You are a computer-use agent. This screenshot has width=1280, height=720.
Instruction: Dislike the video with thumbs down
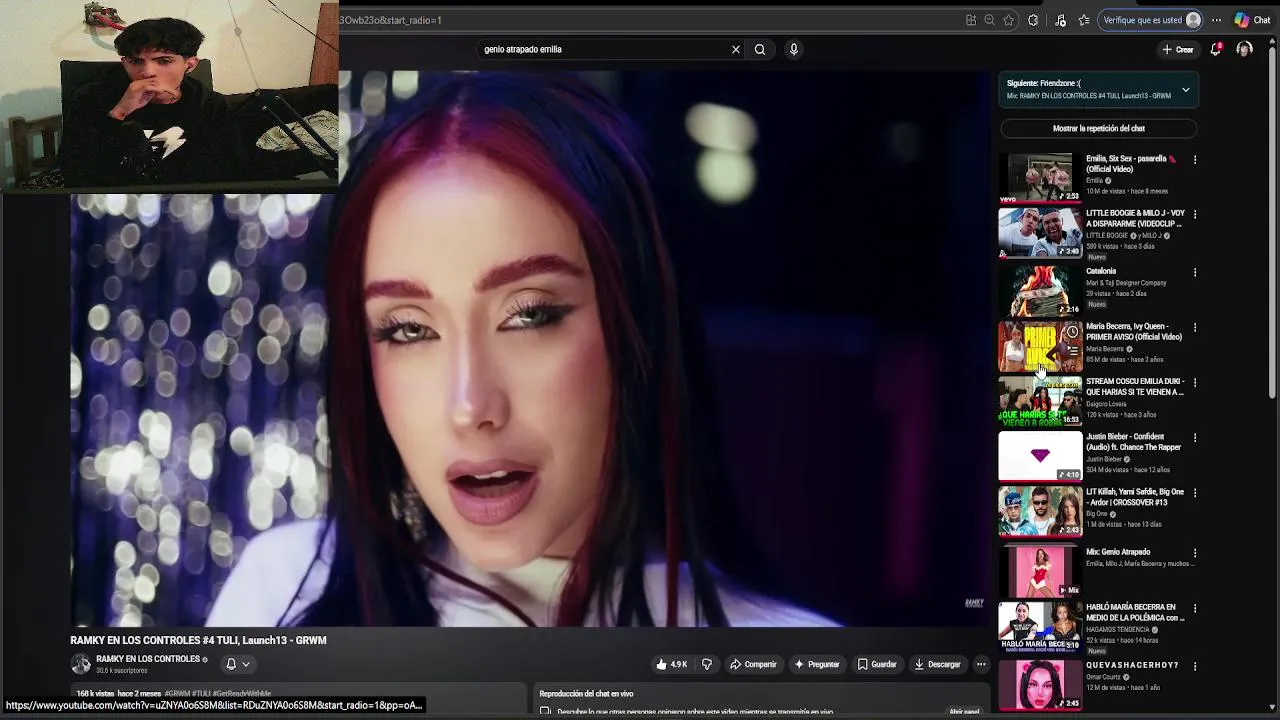pos(707,664)
